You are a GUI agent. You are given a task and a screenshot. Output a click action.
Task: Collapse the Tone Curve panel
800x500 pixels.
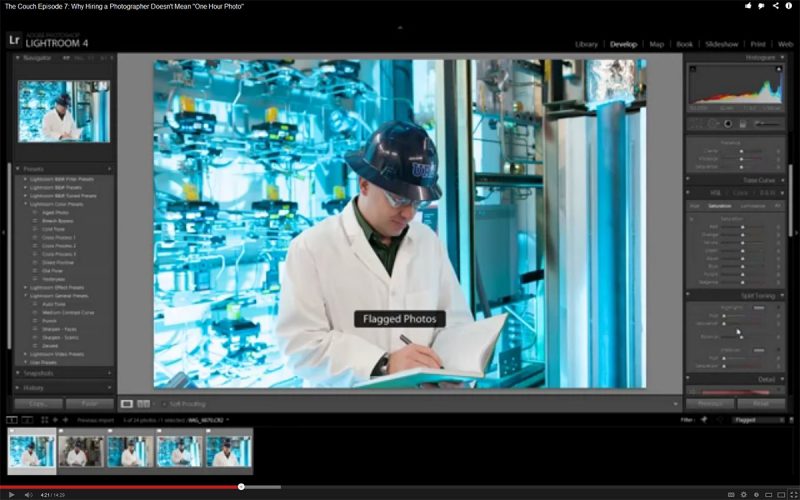tap(781, 180)
